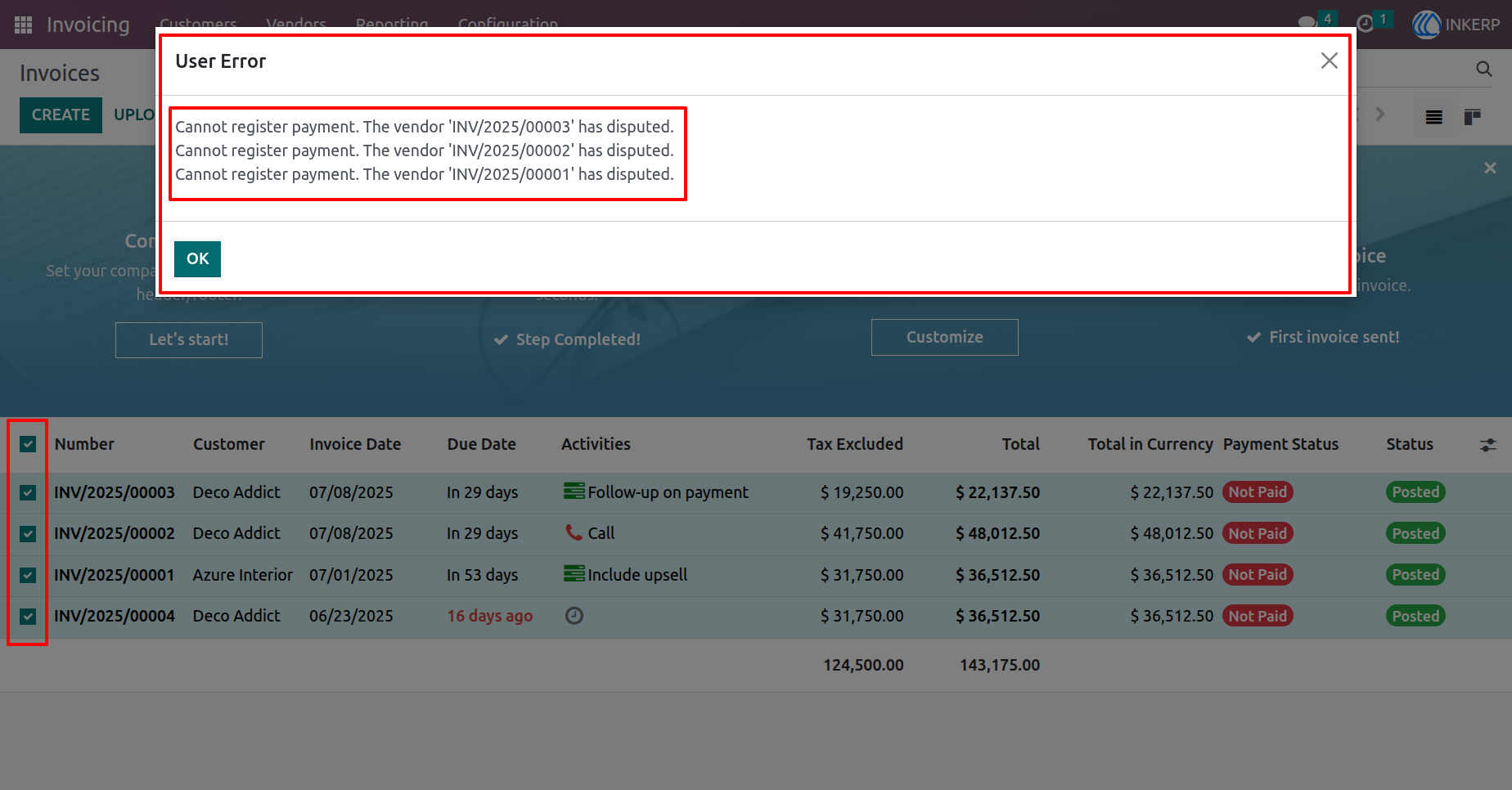Open the Reporting menu
Screen dimensions: 1512x790
pyautogui.click(x=392, y=24)
